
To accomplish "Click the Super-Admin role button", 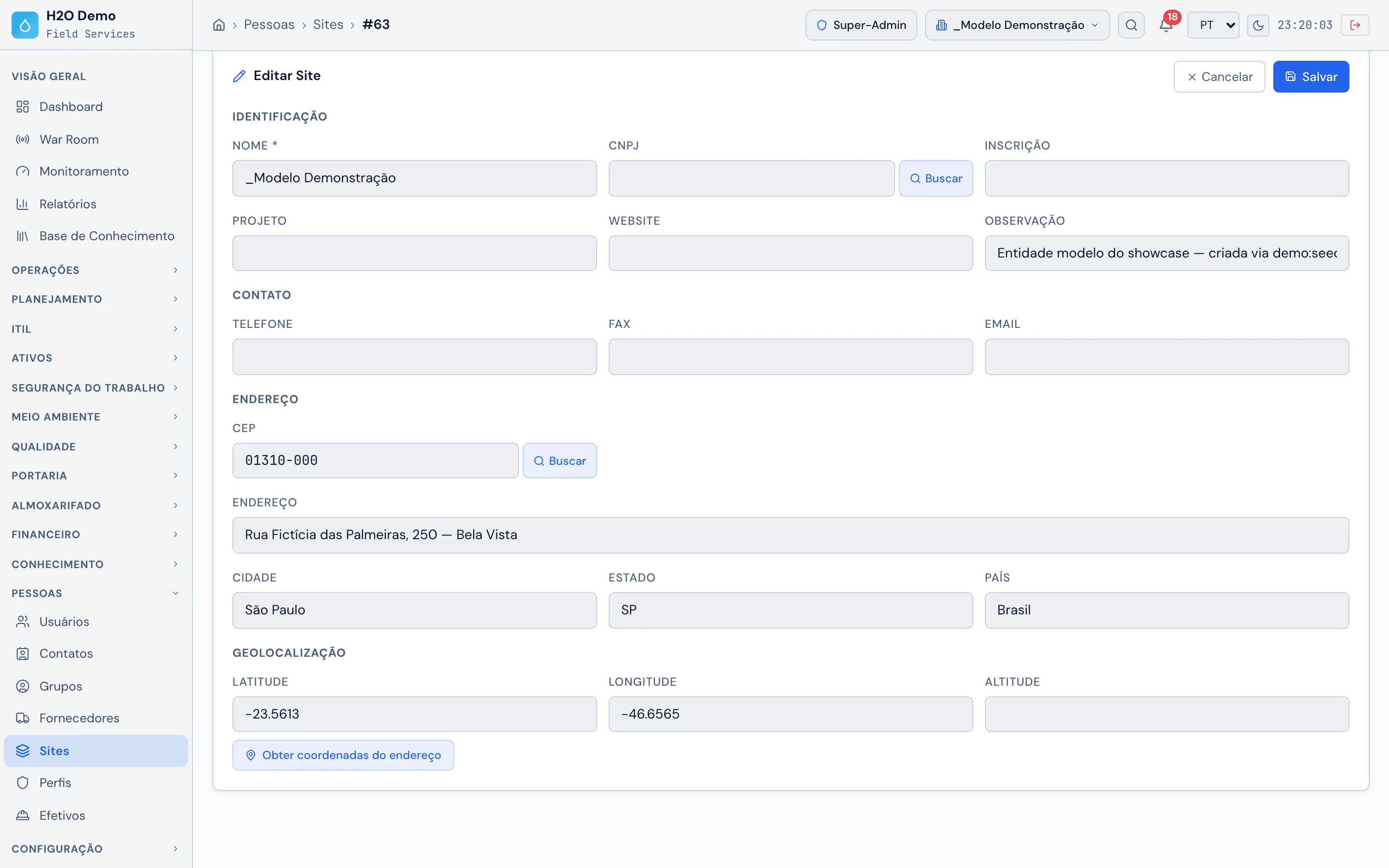I will point(861,25).
